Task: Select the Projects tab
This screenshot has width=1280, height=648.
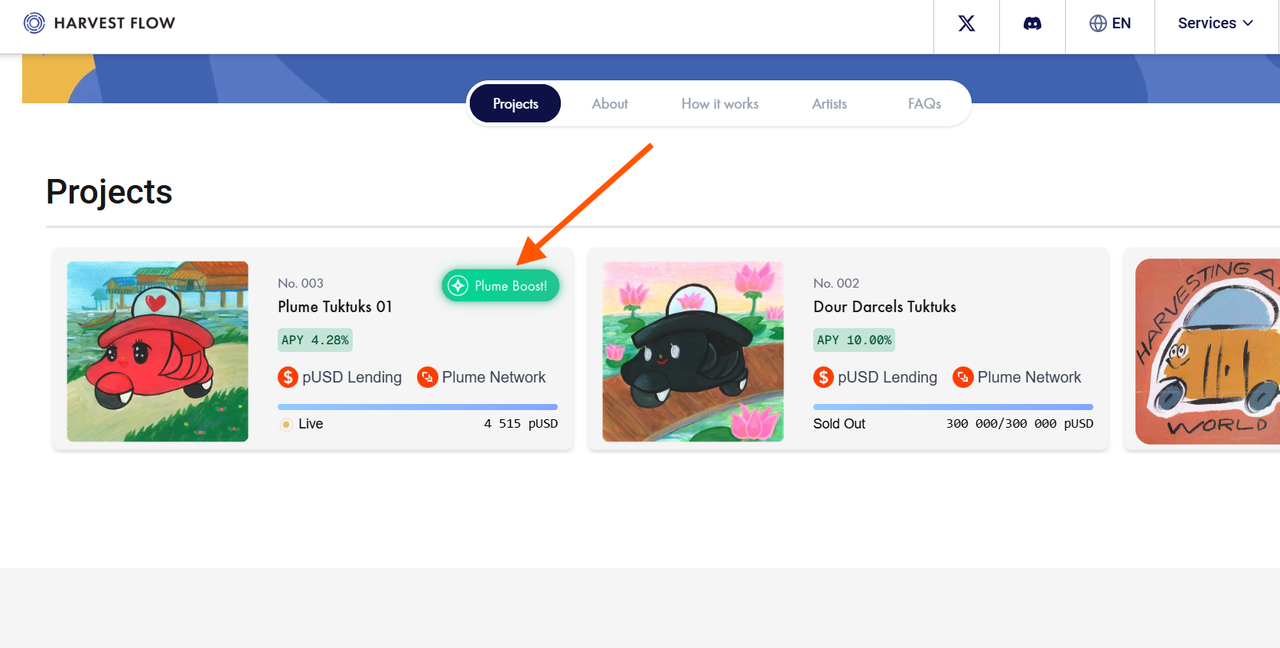Action: click(x=515, y=104)
